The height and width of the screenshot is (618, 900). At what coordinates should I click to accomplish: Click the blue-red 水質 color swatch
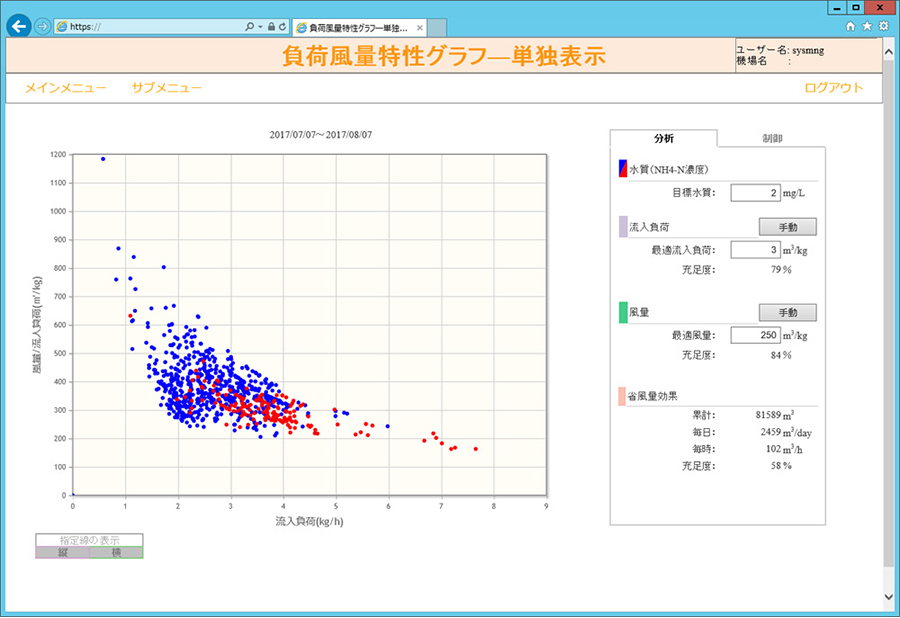pyautogui.click(x=623, y=169)
